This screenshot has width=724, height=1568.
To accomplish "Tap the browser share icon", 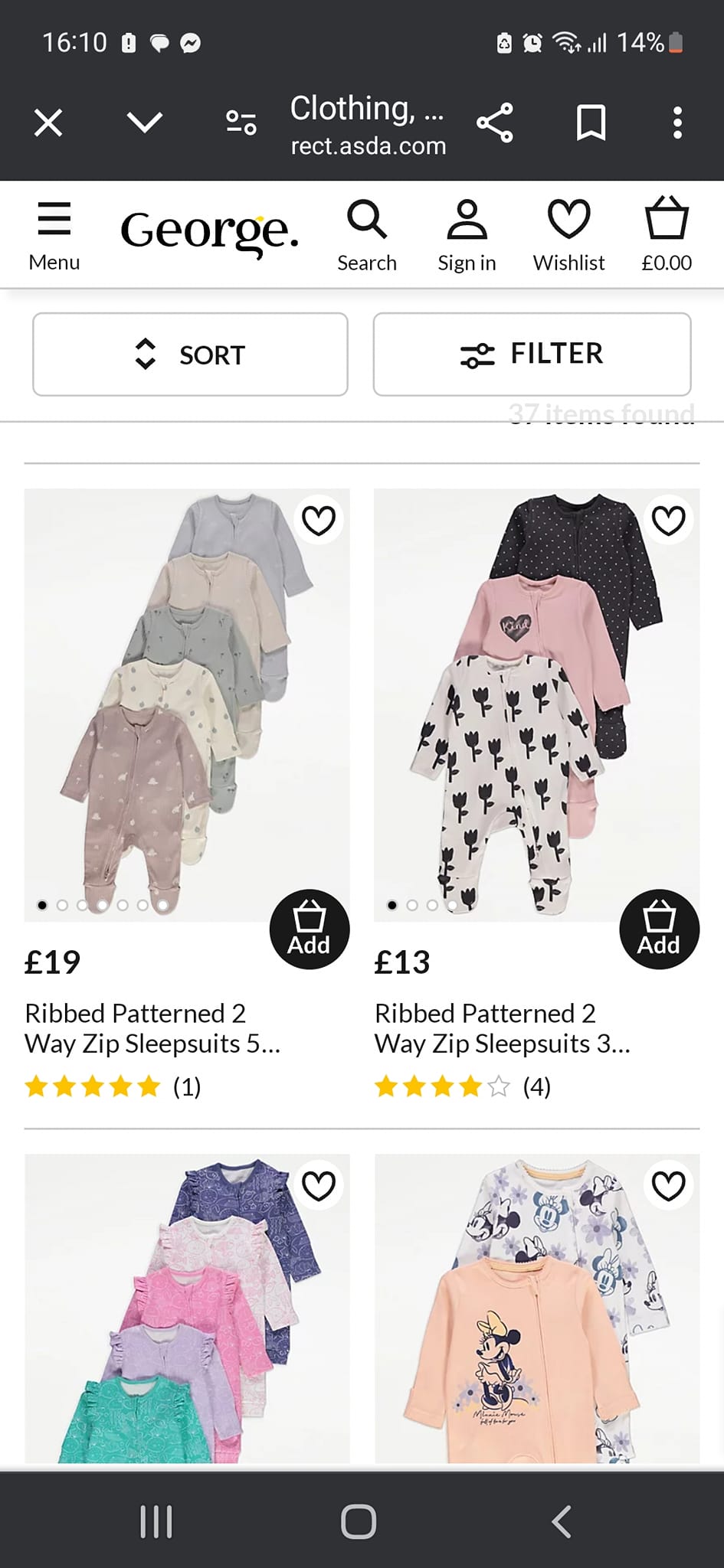I will pyautogui.click(x=495, y=122).
